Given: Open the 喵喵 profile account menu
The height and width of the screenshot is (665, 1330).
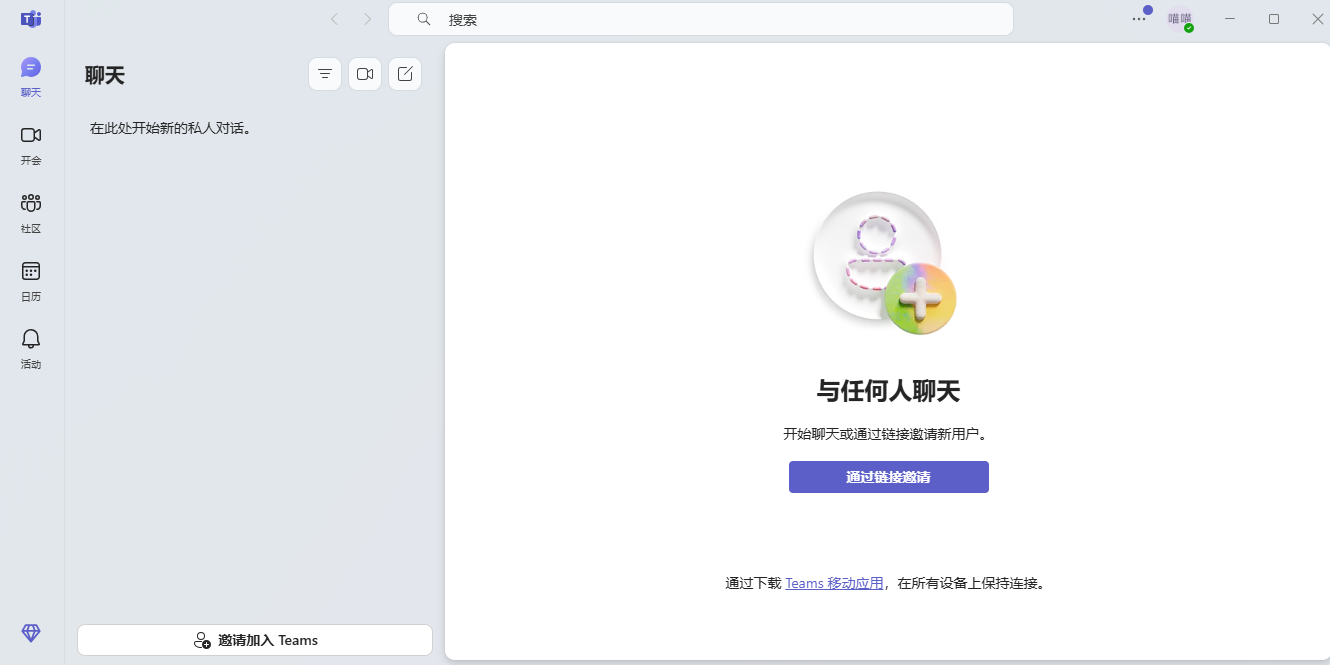Looking at the screenshot, I should [x=1181, y=19].
